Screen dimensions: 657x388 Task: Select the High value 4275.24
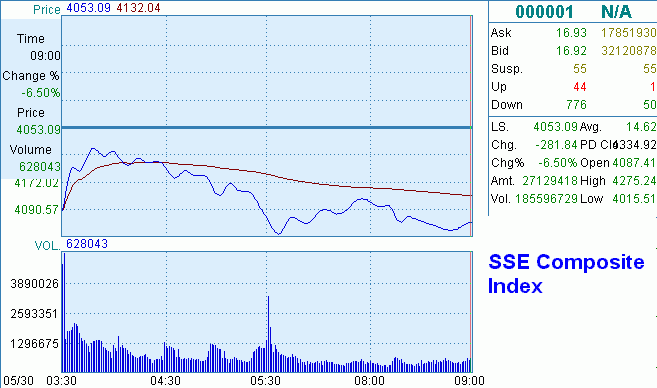coord(634,181)
